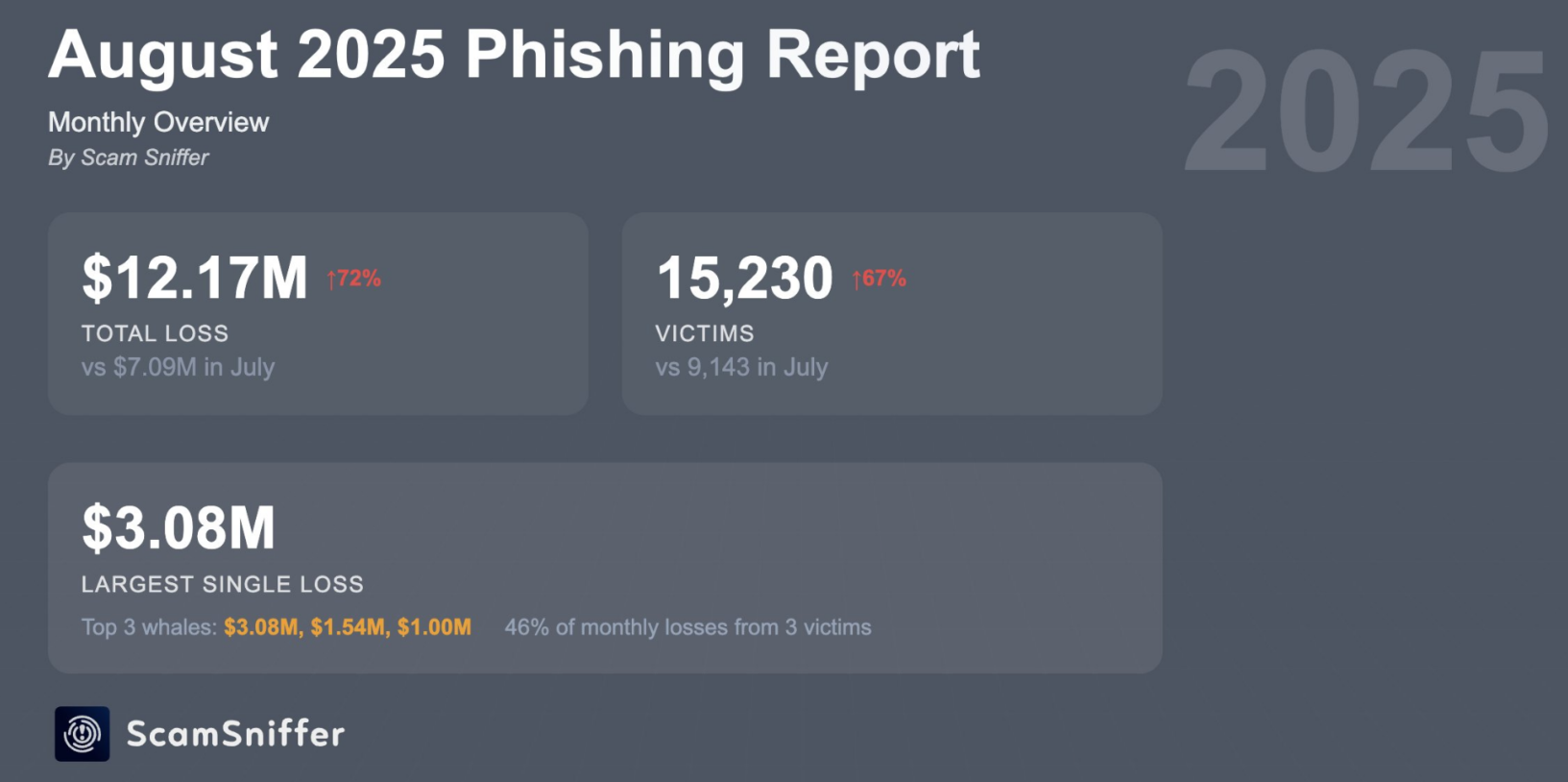Screen dimensions: 1568x782
Task: Click the 15,230 victims figure
Action: click(744, 278)
